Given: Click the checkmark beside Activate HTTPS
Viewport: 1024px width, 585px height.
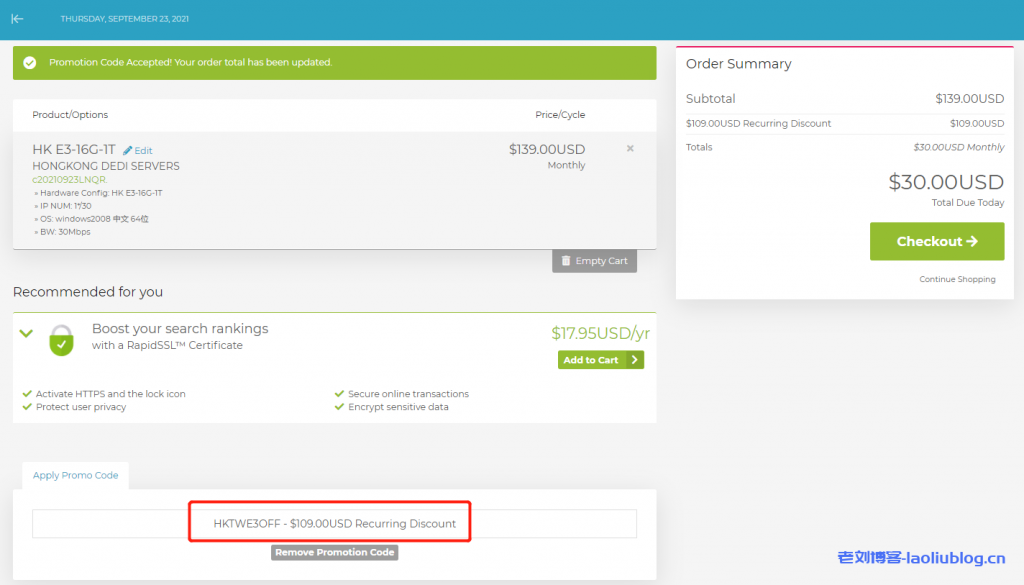Looking at the screenshot, I should (x=27, y=394).
